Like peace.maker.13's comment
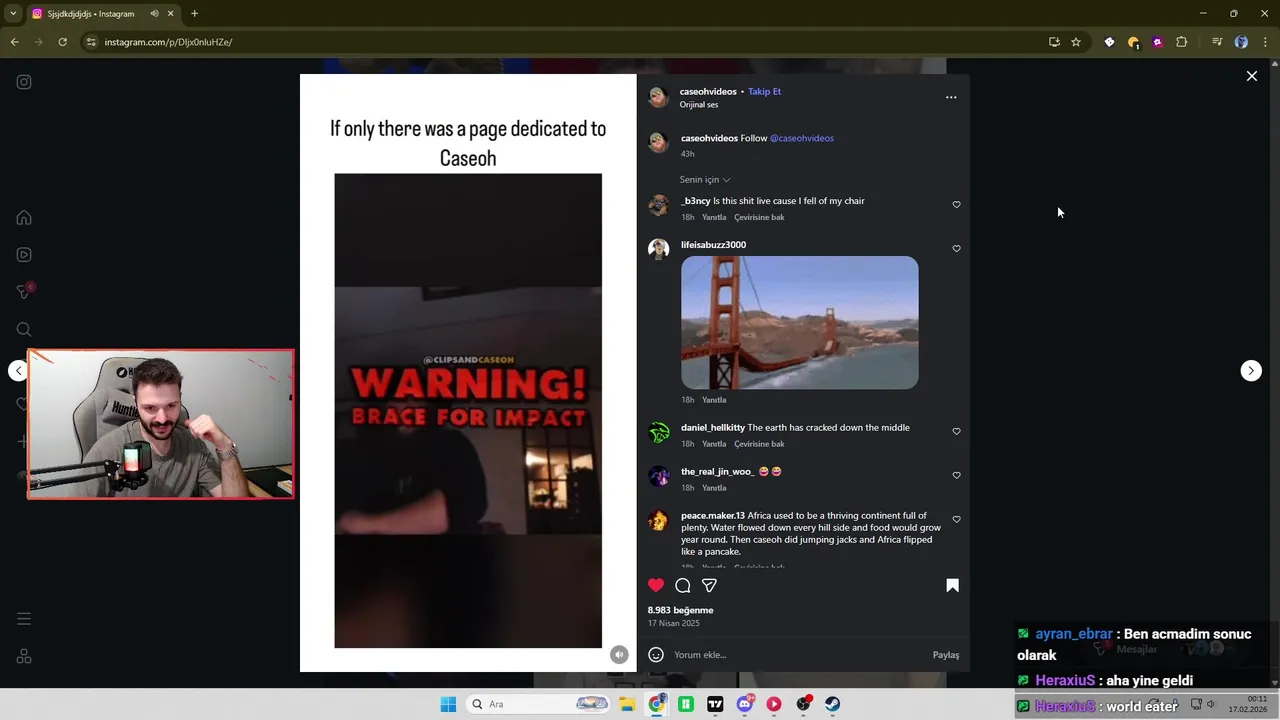The image size is (1280, 720). click(956, 520)
